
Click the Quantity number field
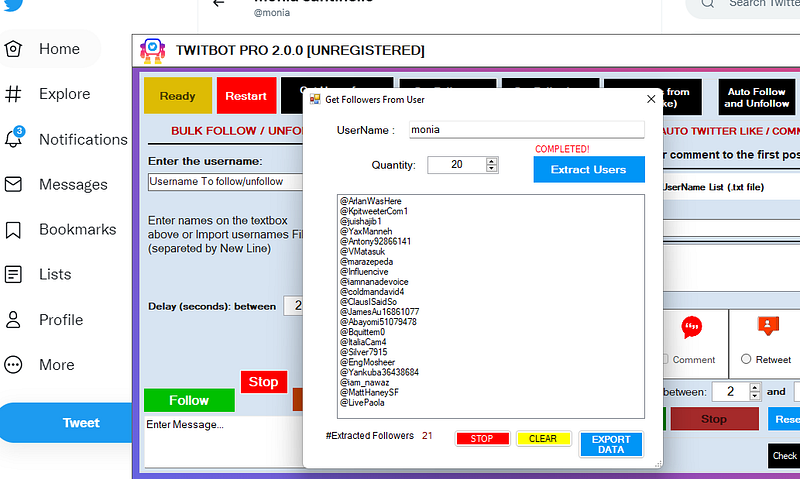457,165
